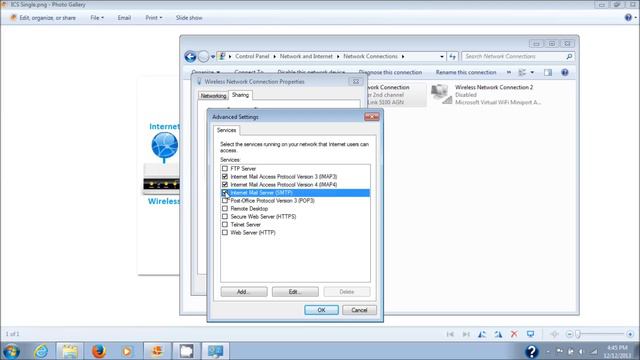
Task: Click the Network and Internet breadcrumb
Action: [x=306, y=56]
